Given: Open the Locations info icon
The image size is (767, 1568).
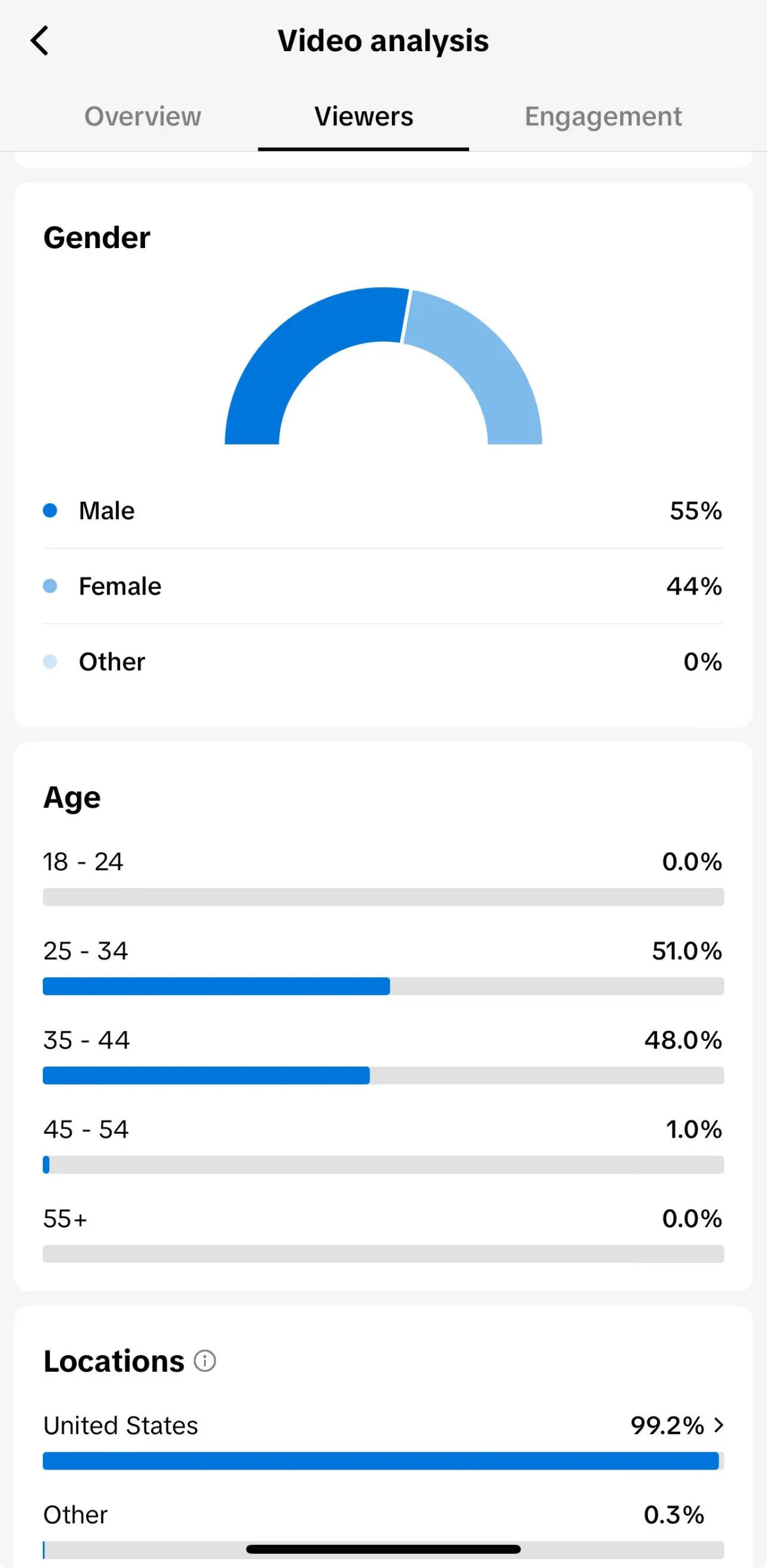Looking at the screenshot, I should (205, 1361).
